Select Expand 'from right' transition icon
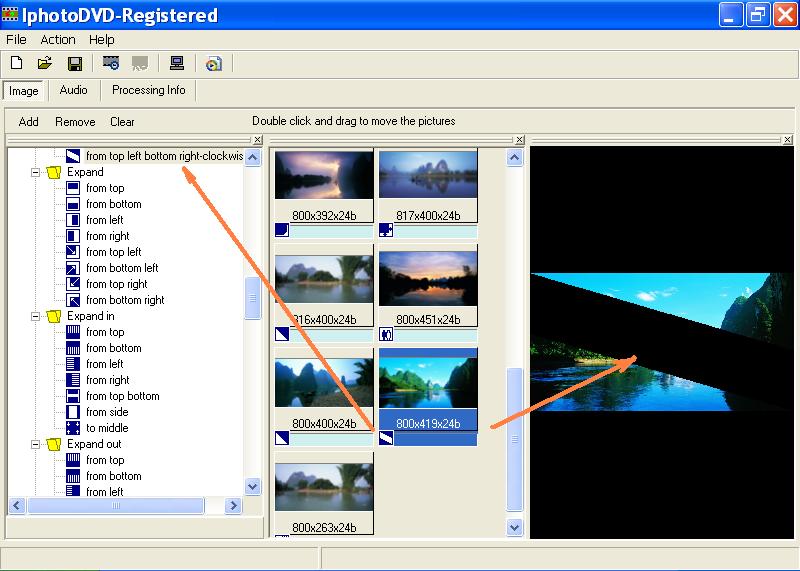This screenshot has height=571, width=800. [x=73, y=236]
